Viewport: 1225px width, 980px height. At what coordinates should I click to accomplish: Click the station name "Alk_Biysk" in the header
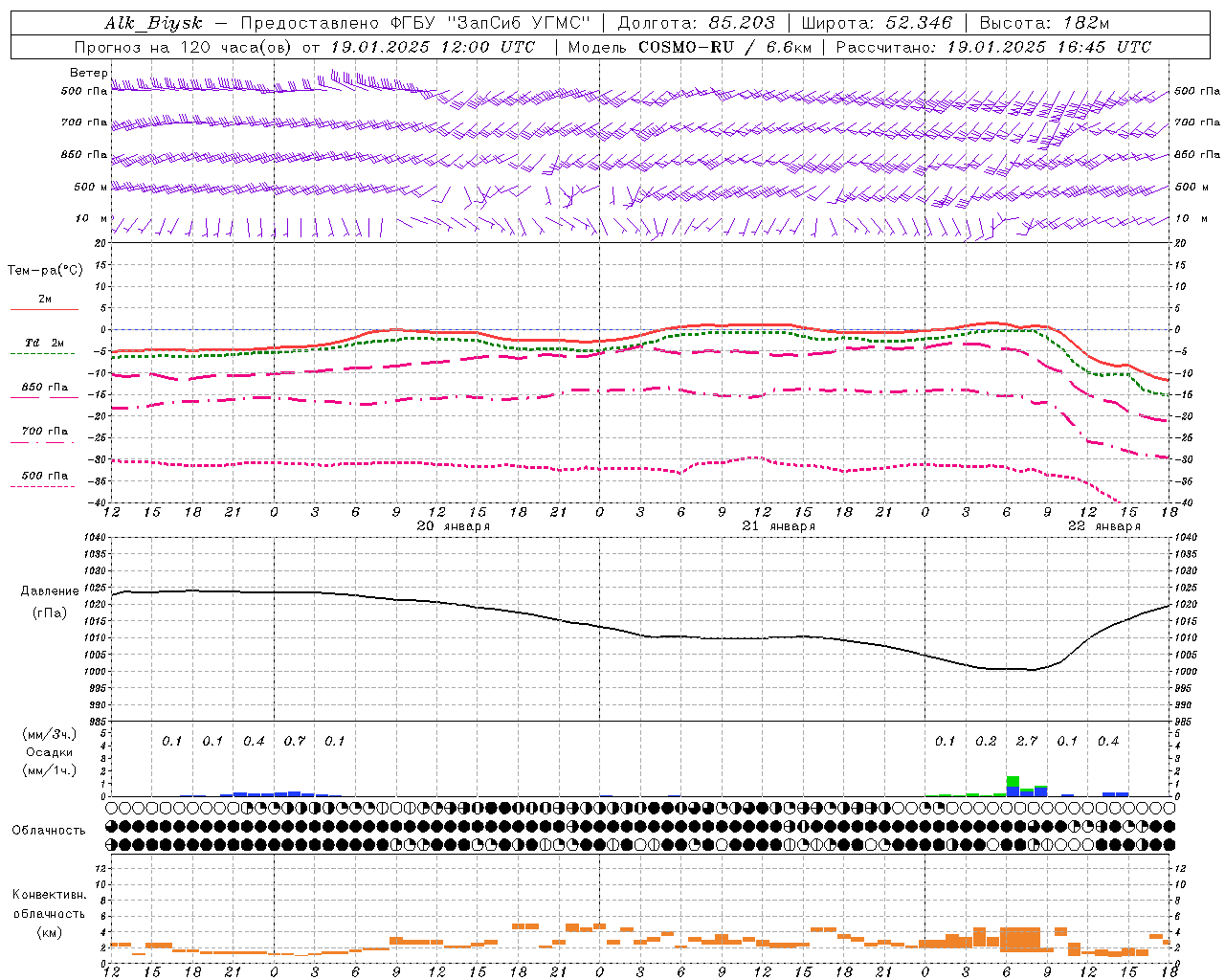pyautogui.click(x=153, y=24)
